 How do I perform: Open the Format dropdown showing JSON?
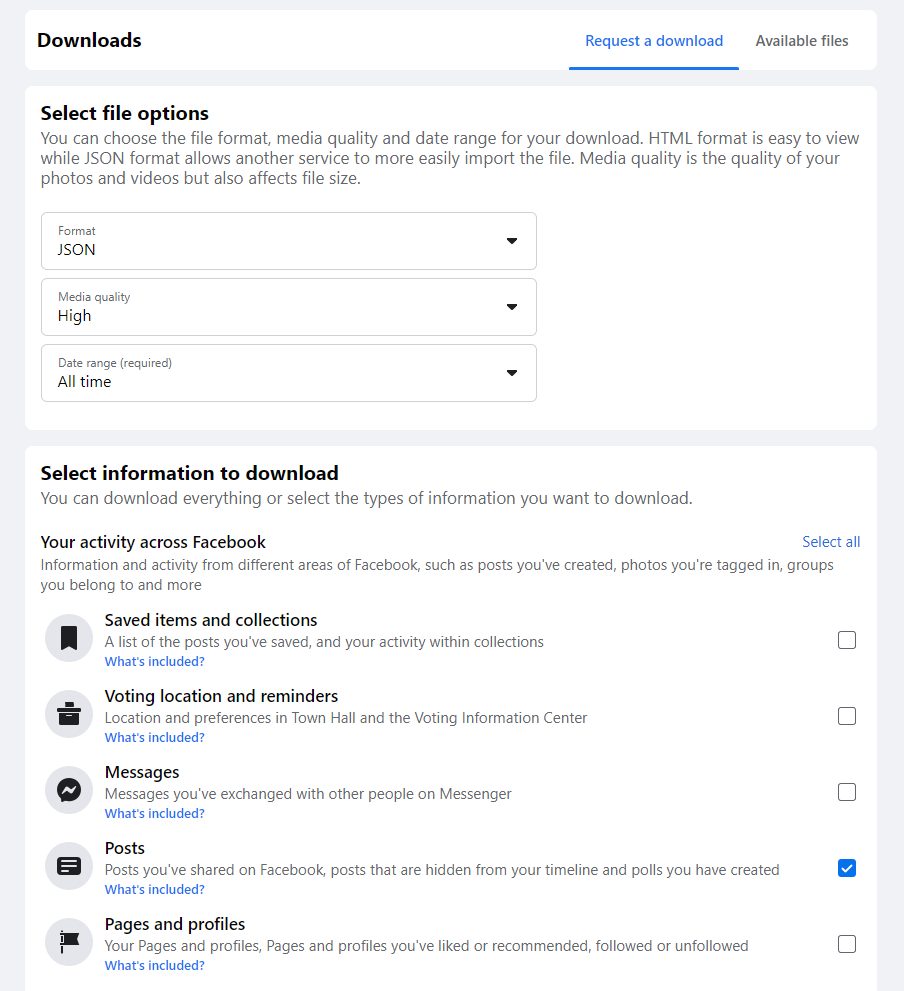click(x=289, y=241)
